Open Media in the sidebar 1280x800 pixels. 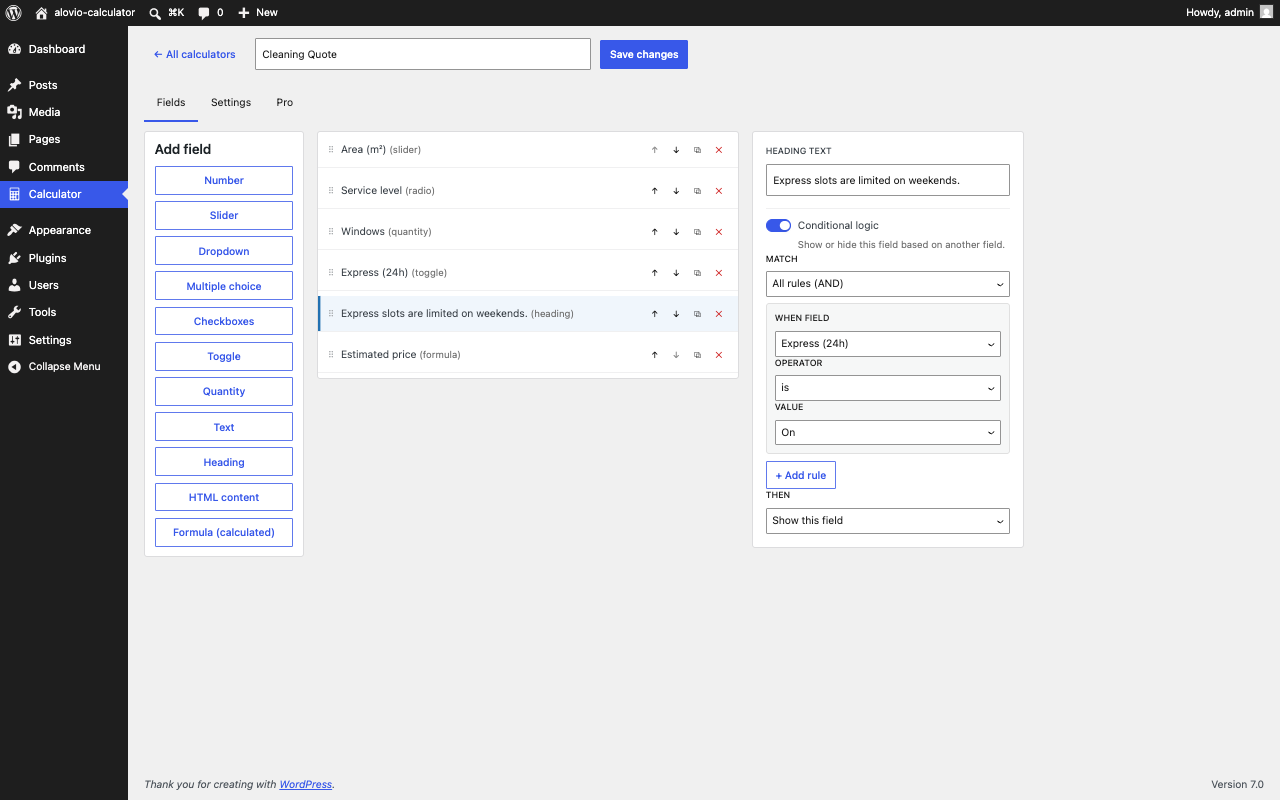(x=64, y=112)
